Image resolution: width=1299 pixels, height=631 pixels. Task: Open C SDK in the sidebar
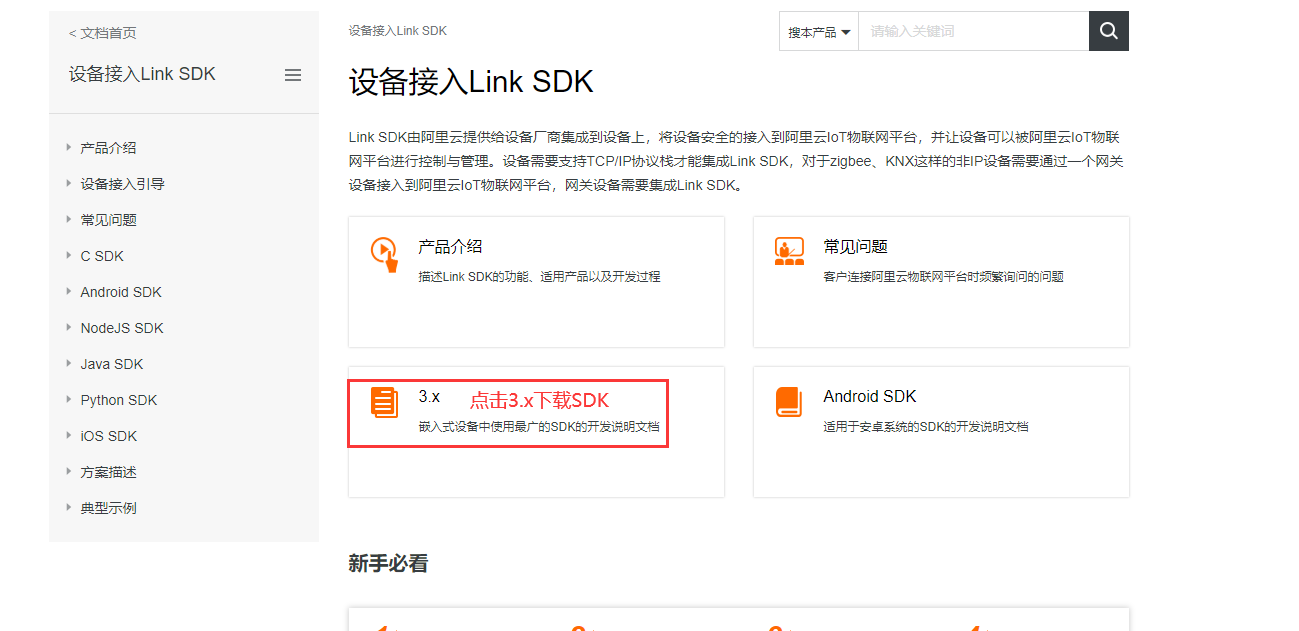[102, 256]
